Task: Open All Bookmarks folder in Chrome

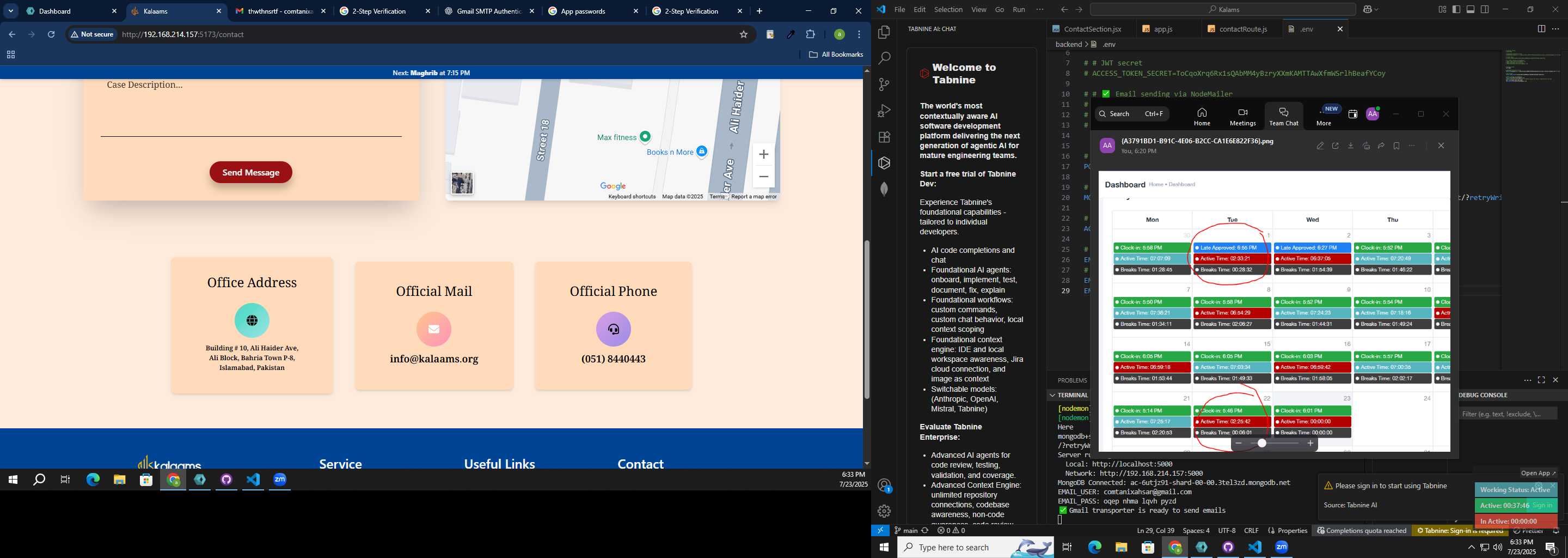Action: click(836, 55)
